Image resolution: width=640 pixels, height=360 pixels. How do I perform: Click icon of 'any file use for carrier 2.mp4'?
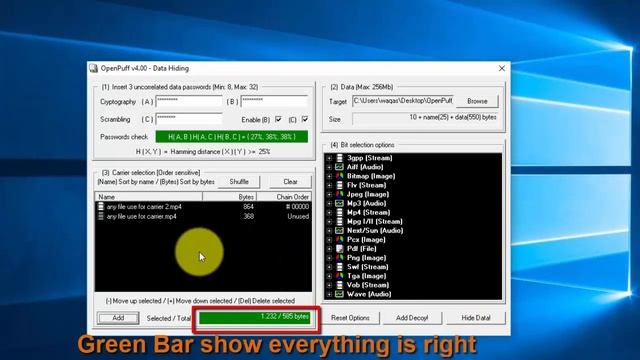[x=101, y=207]
